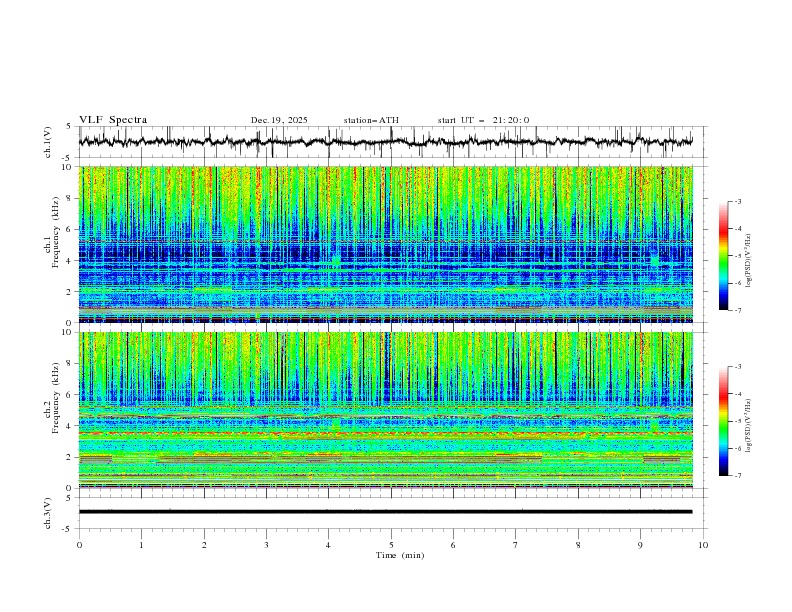Click the "start UT = 21:20:0" text

483,120
